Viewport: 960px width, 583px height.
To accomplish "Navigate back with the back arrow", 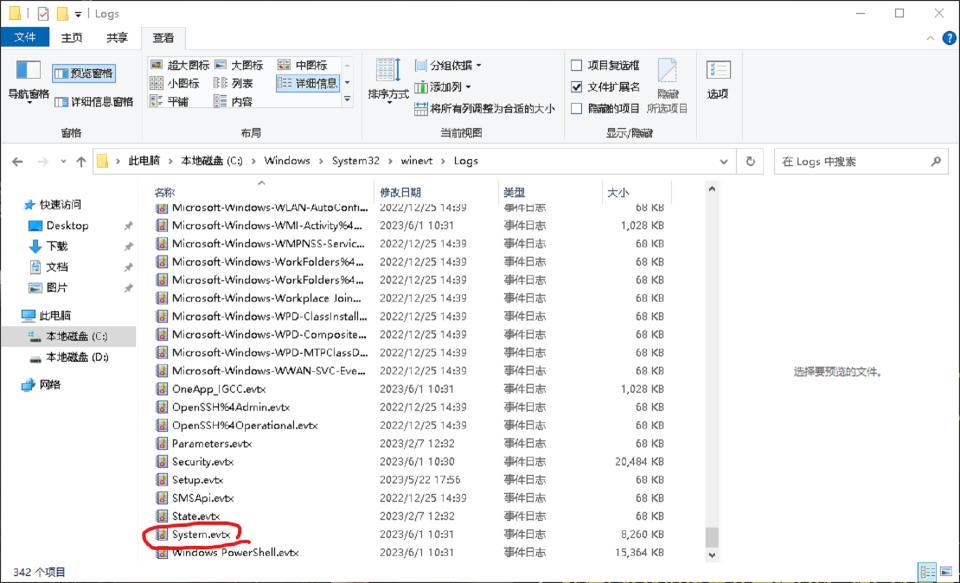I will point(16,161).
